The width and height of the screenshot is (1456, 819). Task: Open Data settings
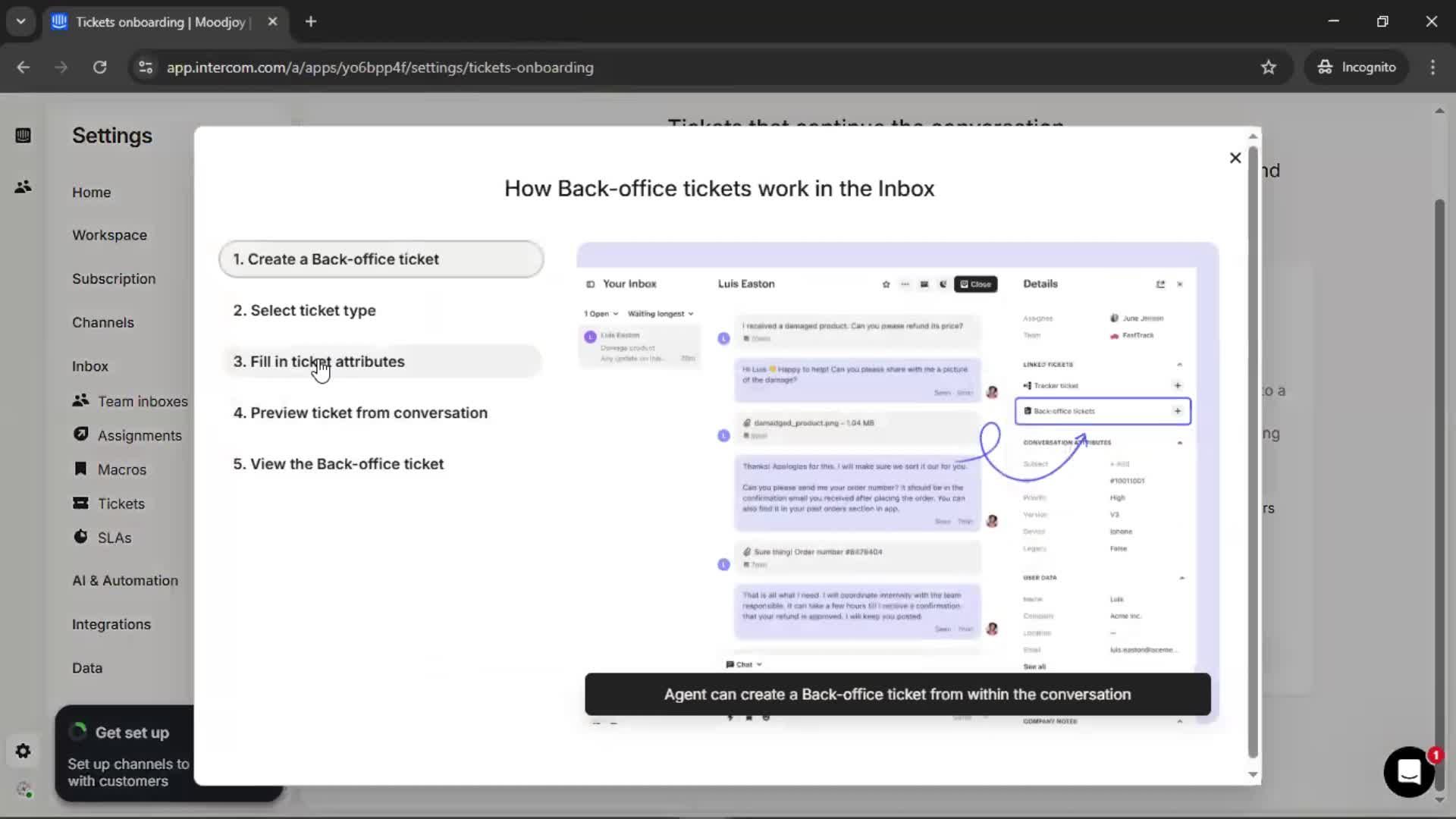click(x=87, y=668)
